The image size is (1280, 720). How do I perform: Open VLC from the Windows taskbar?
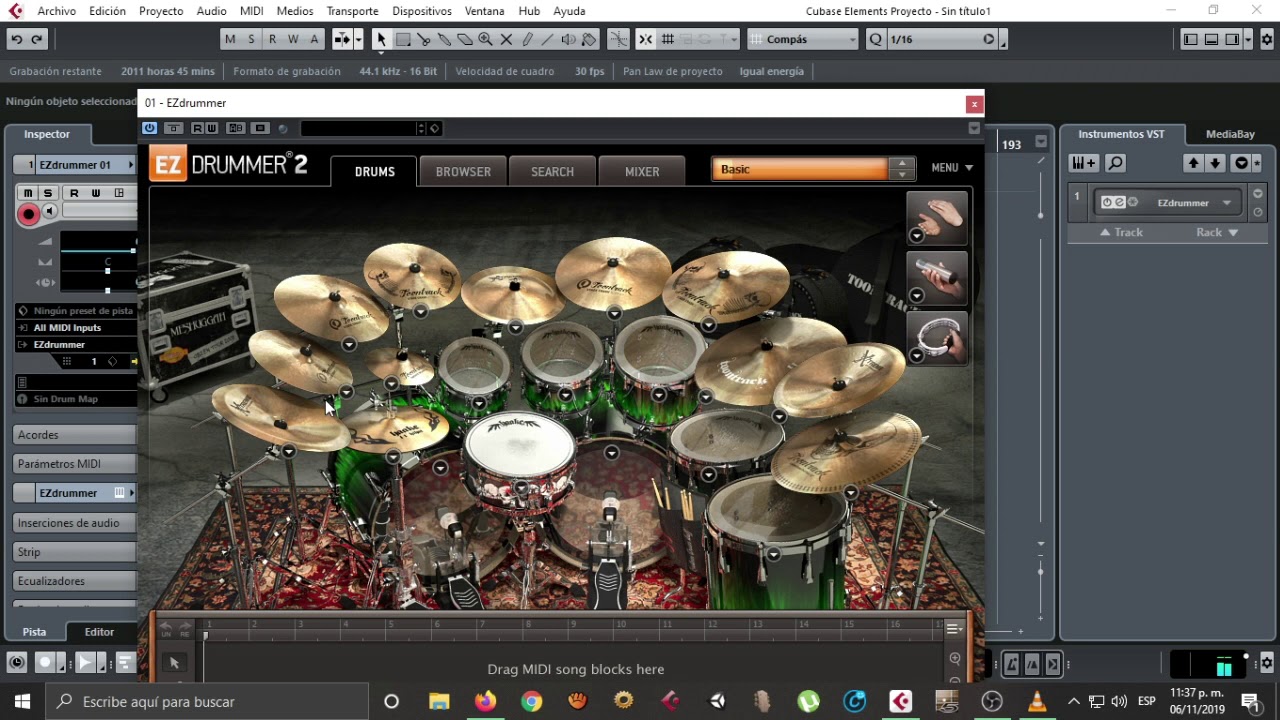tap(1037, 701)
